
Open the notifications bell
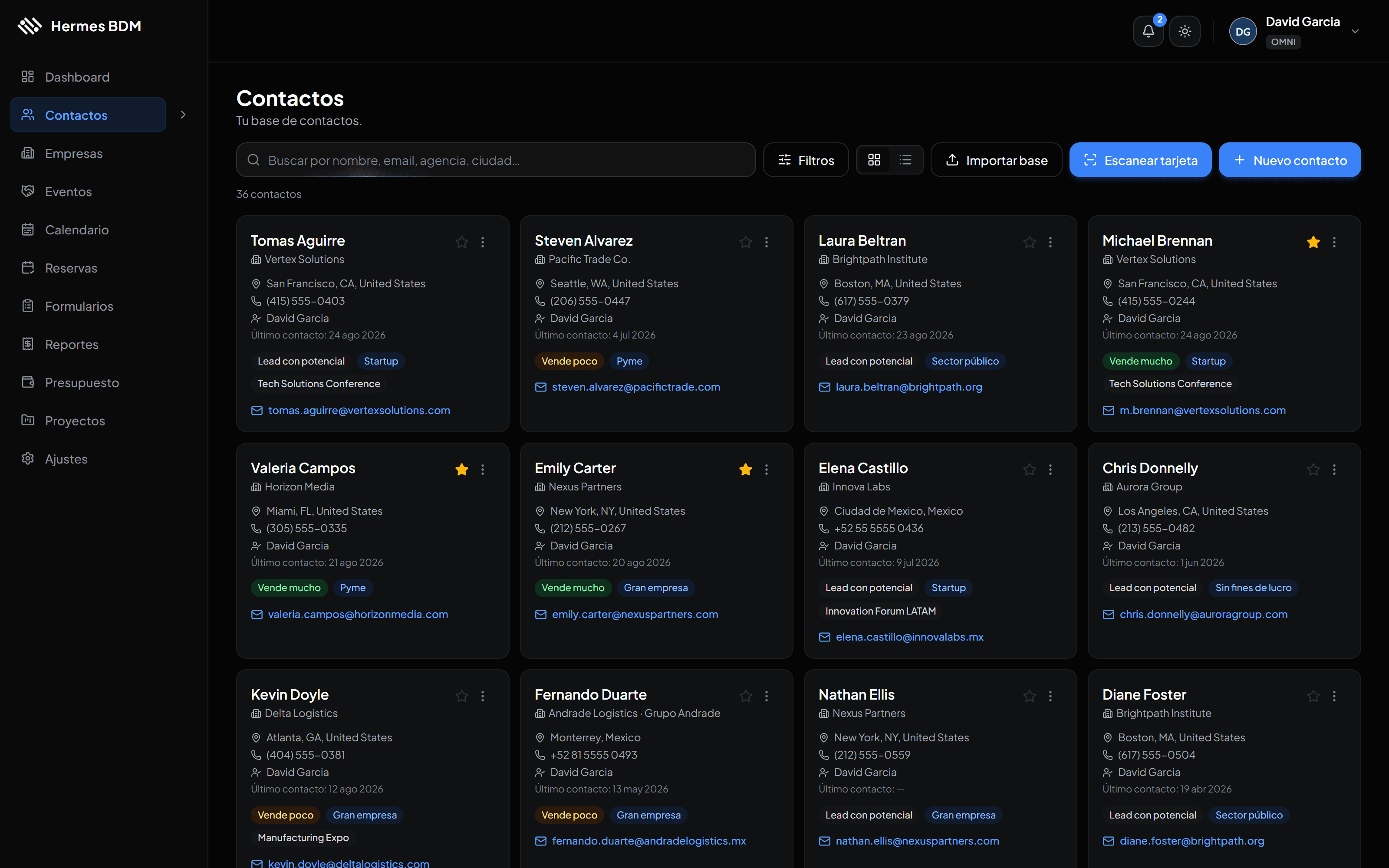pos(1148,32)
